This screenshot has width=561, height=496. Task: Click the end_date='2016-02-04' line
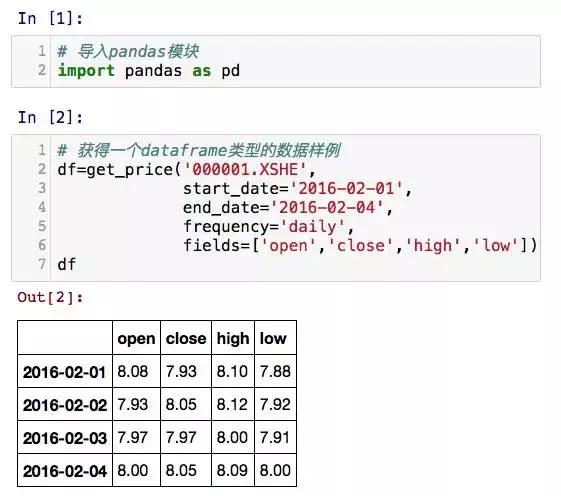tap(288, 208)
